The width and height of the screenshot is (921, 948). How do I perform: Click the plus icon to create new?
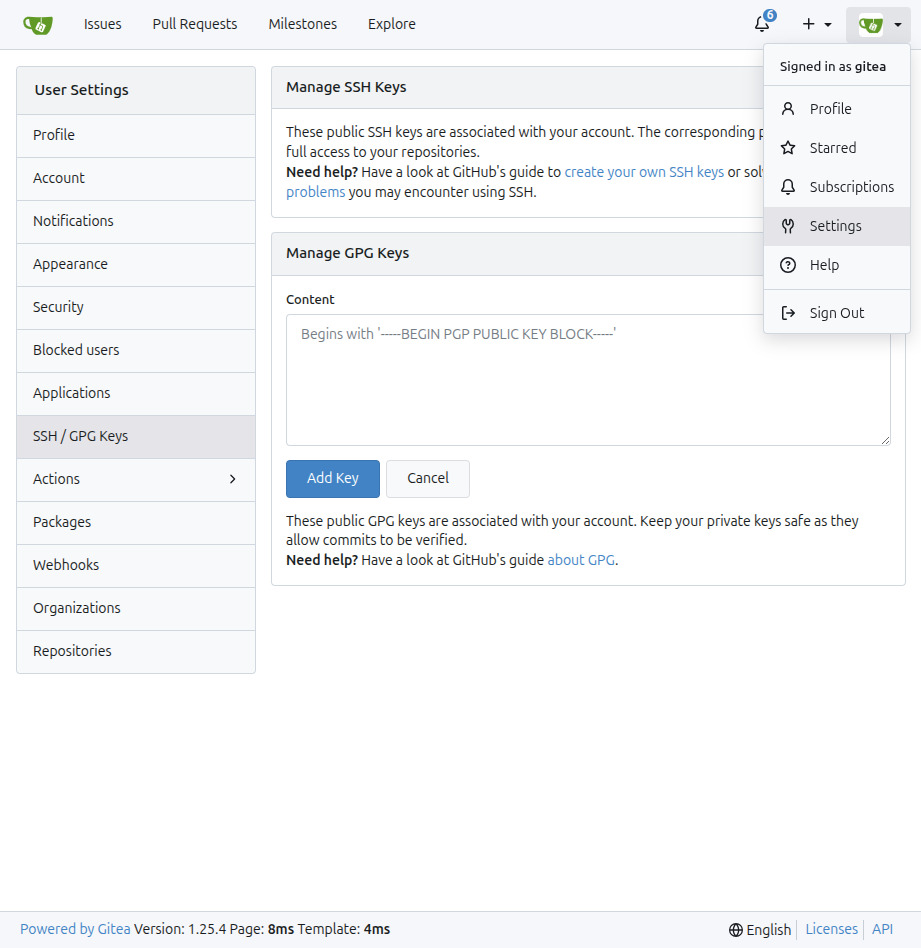pyautogui.click(x=809, y=24)
